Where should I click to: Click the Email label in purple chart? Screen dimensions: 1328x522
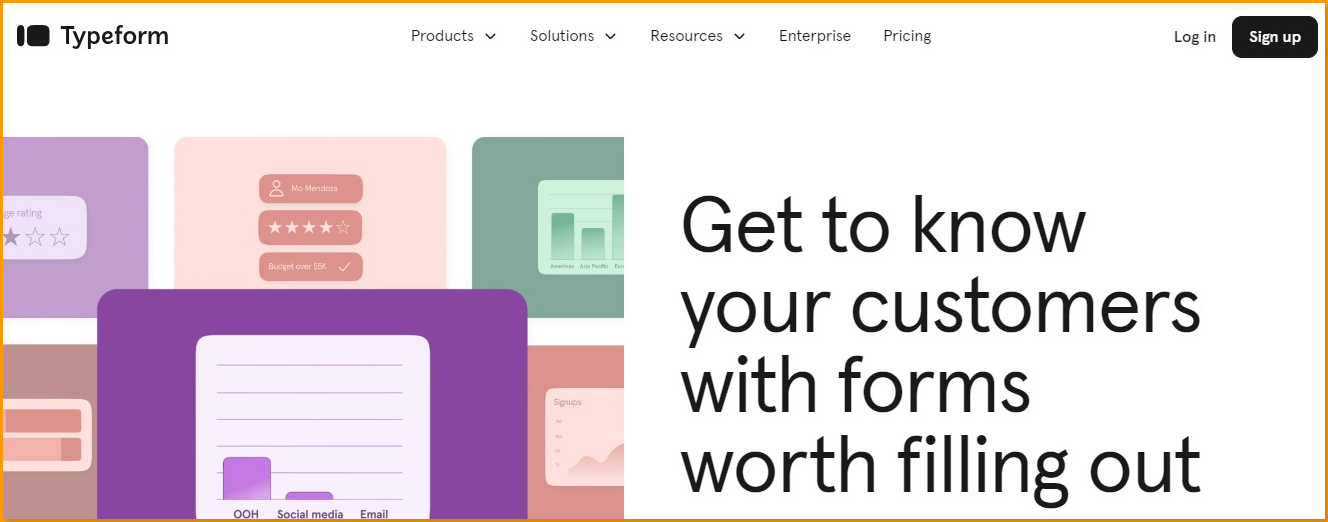[374, 514]
